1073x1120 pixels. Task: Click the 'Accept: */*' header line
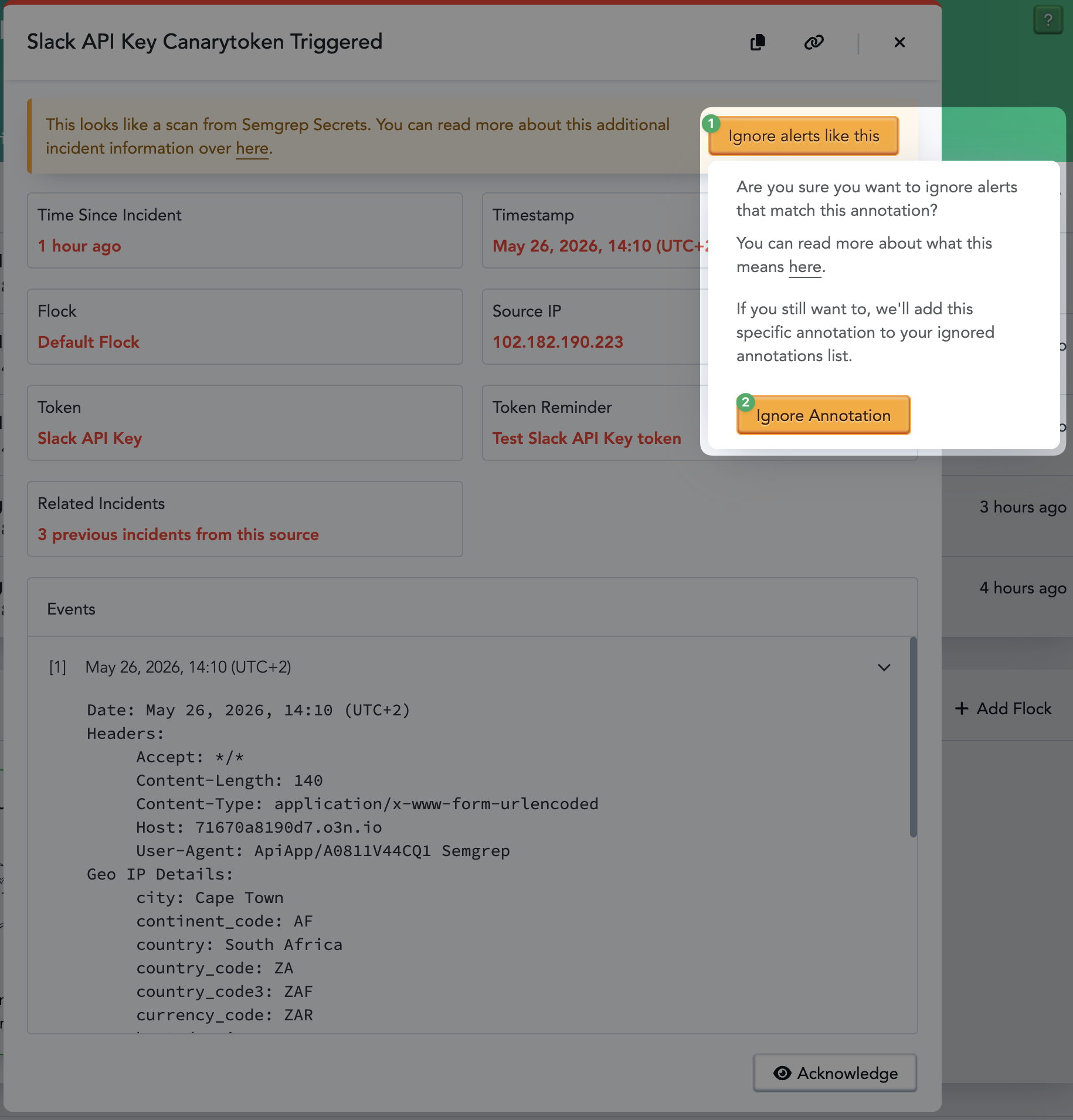[190, 757]
